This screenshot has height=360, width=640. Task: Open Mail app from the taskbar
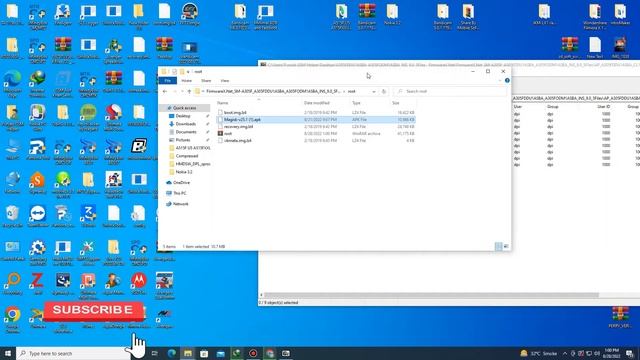[220, 353]
